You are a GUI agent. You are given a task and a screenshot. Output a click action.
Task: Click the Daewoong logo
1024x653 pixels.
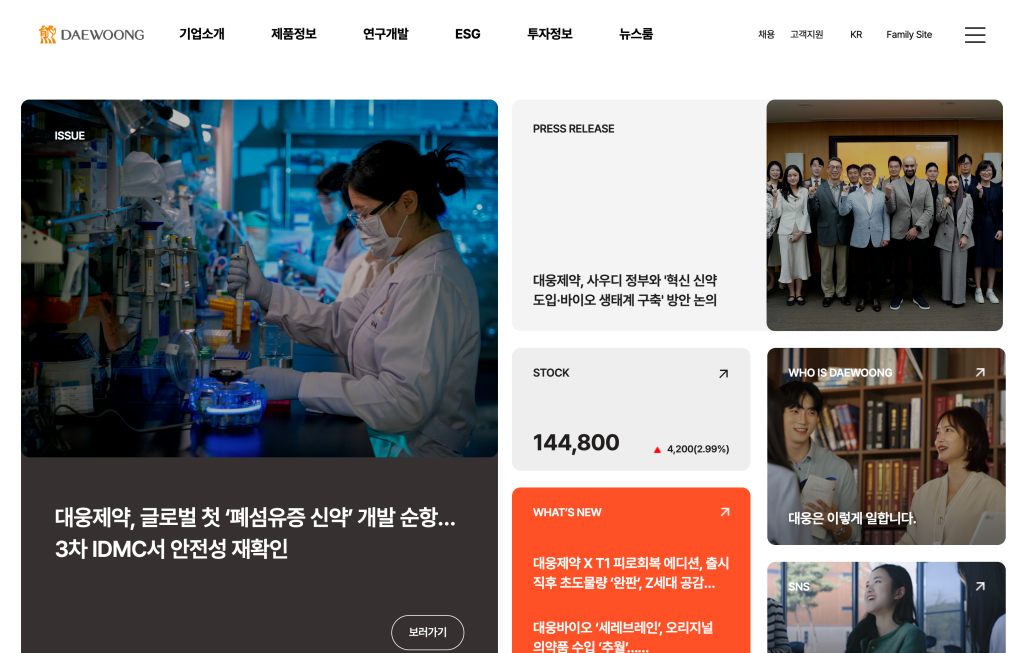91,35
